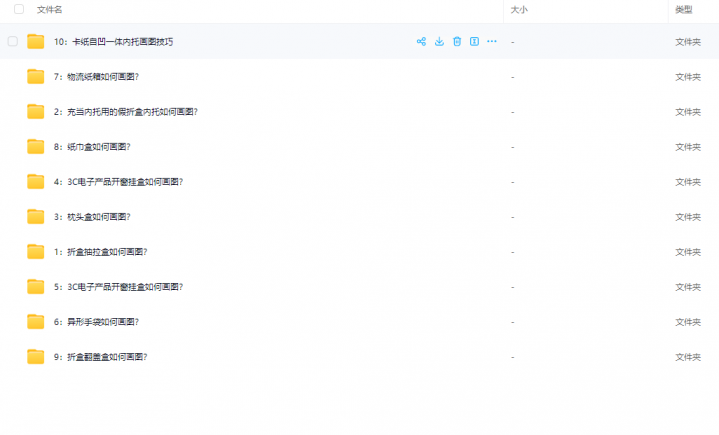Open the folder 1：折盒抽拉盒如何画图？
Image resolution: width=719 pixels, height=435 pixels.
[101, 252]
